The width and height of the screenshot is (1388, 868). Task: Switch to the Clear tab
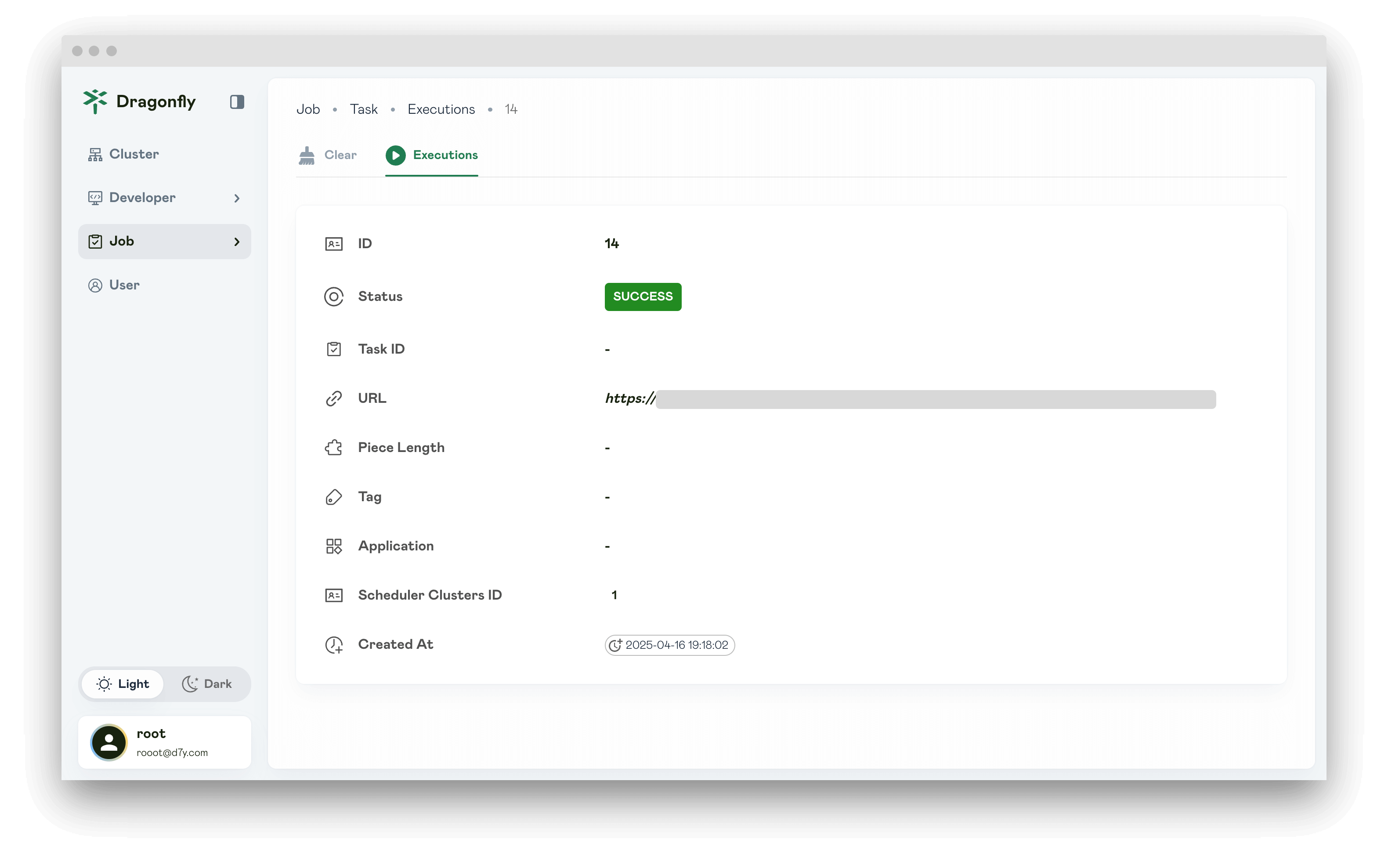327,155
